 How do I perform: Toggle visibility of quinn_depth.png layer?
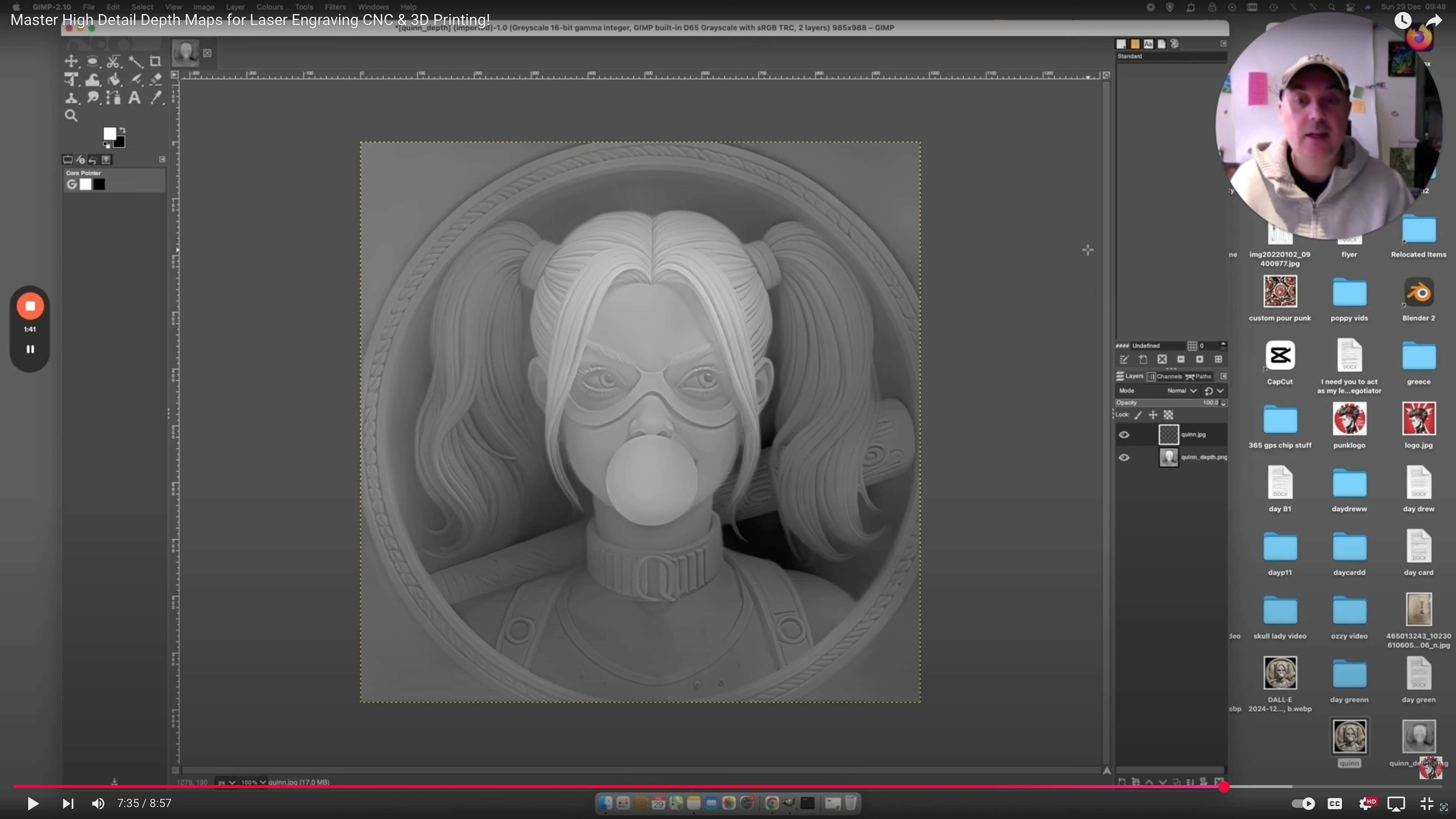[x=1124, y=457]
